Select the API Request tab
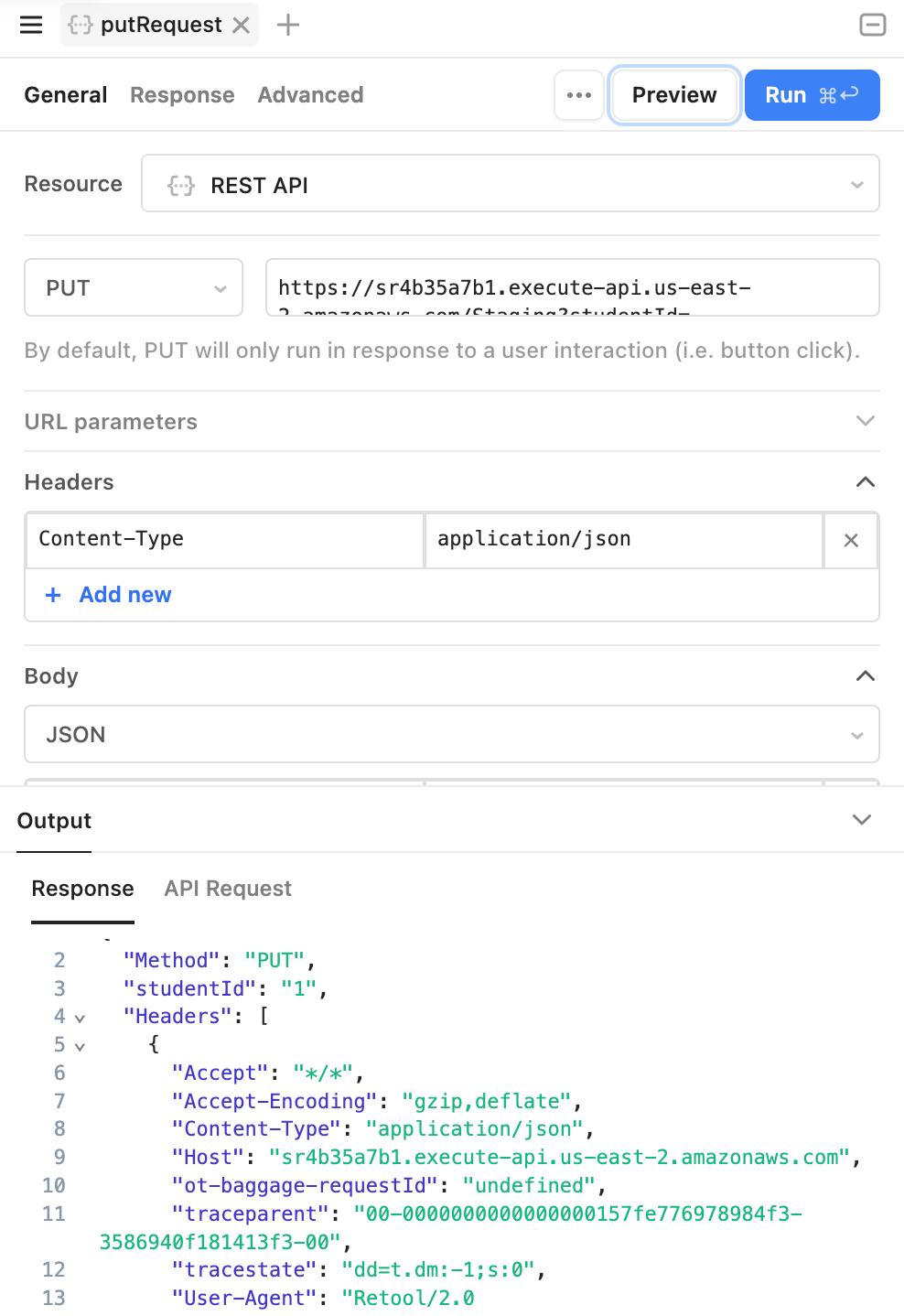Image resolution: width=904 pixels, height=1316 pixels. pyautogui.click(x=228, y=889)
